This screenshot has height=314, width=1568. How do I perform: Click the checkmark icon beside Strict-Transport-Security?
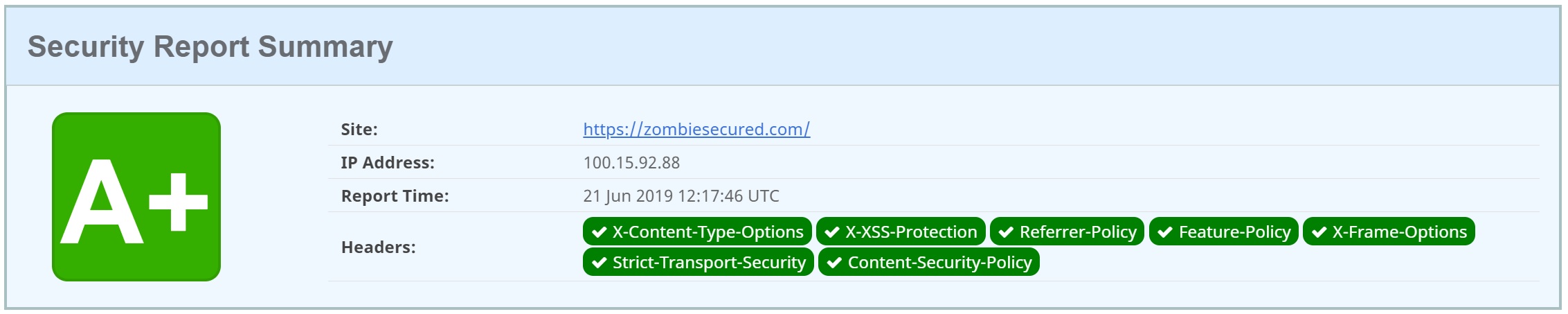click(600, 263)
